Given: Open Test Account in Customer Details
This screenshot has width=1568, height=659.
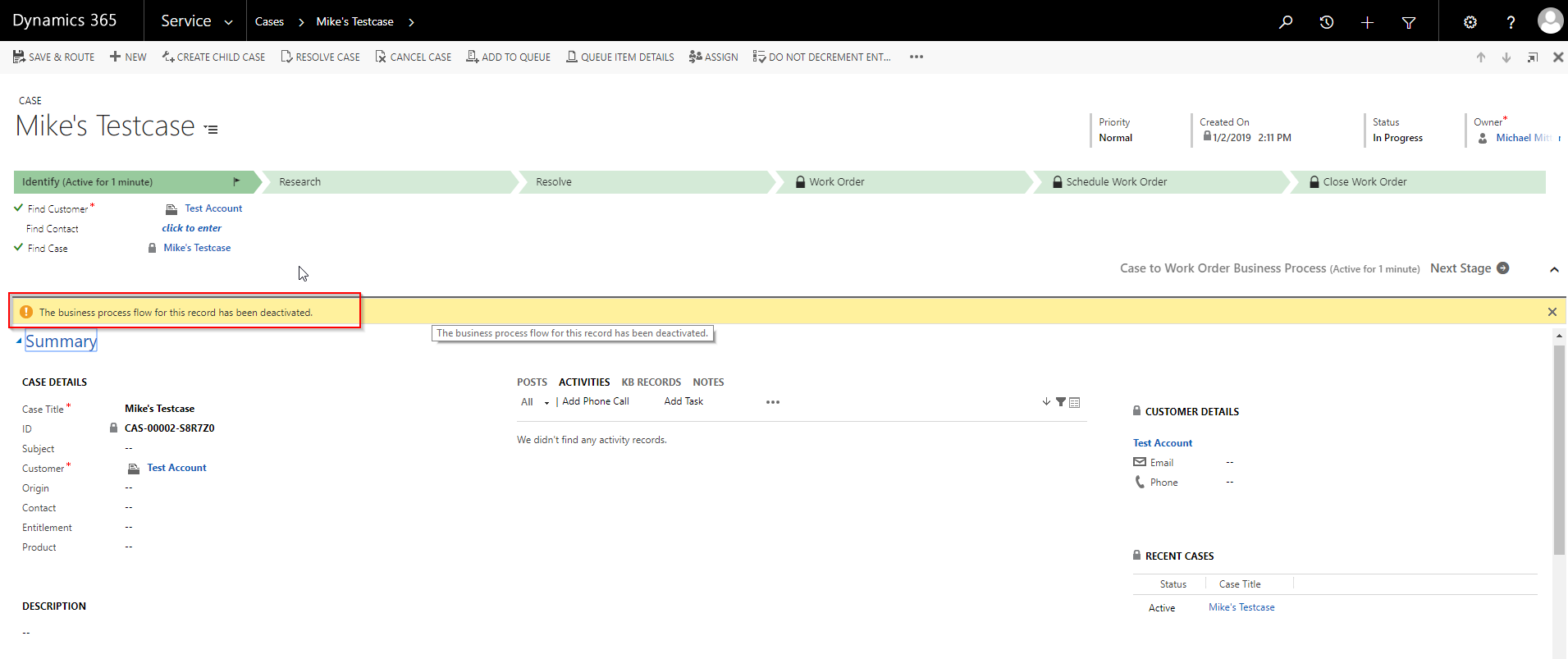Looking at the screenshot, I should (x=1163, y=443).
